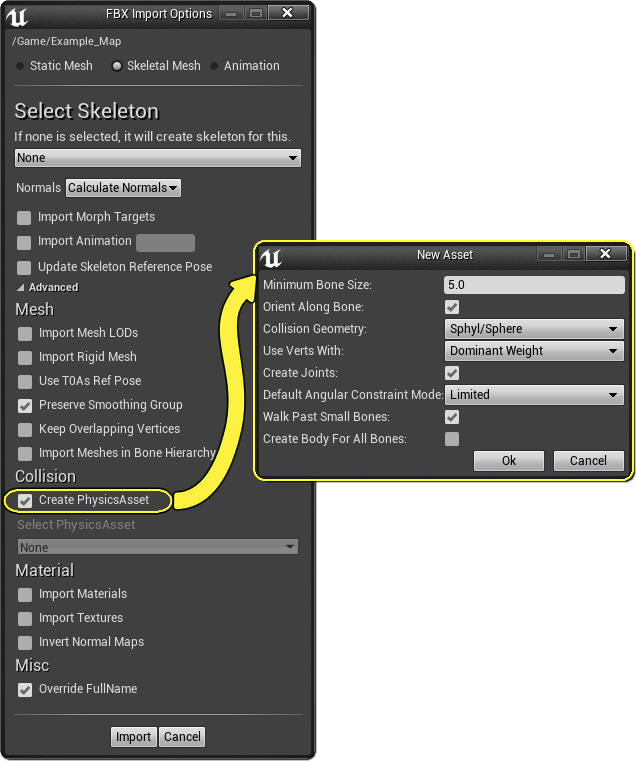This screenshot has height=761, width=636.
Task: Maximize the FBX Import Options window
Action: [x=256, y=13]
